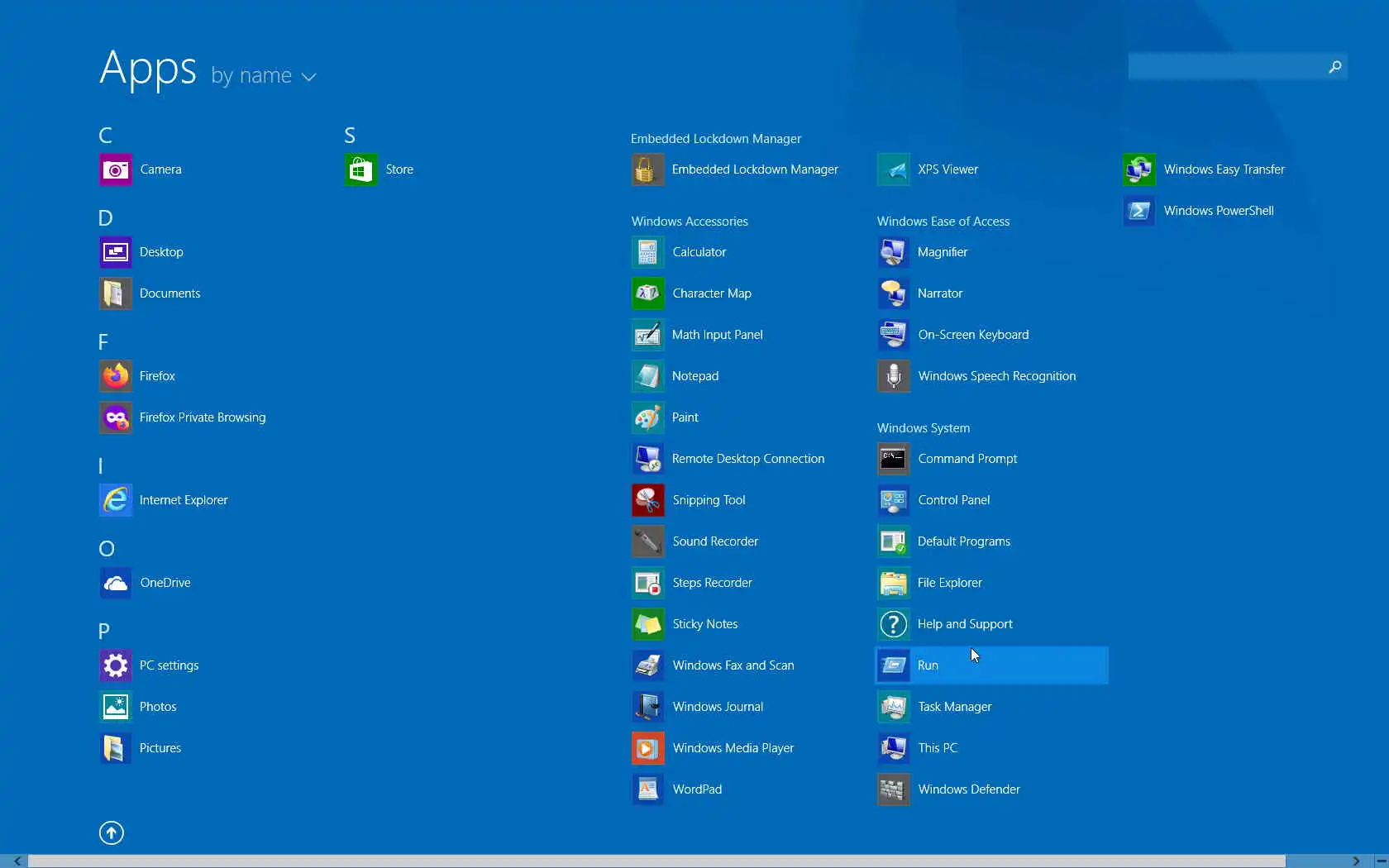Click the Apps search input field
Image resolution: width=1389 pixels, height=868 pixels.
tap(1226, 67)
